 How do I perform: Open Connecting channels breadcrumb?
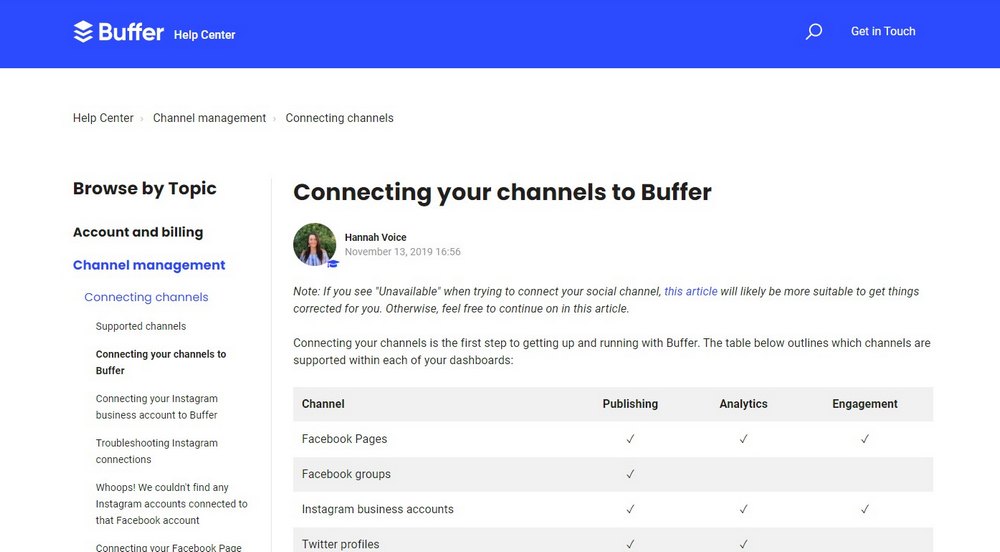[339, 118]
